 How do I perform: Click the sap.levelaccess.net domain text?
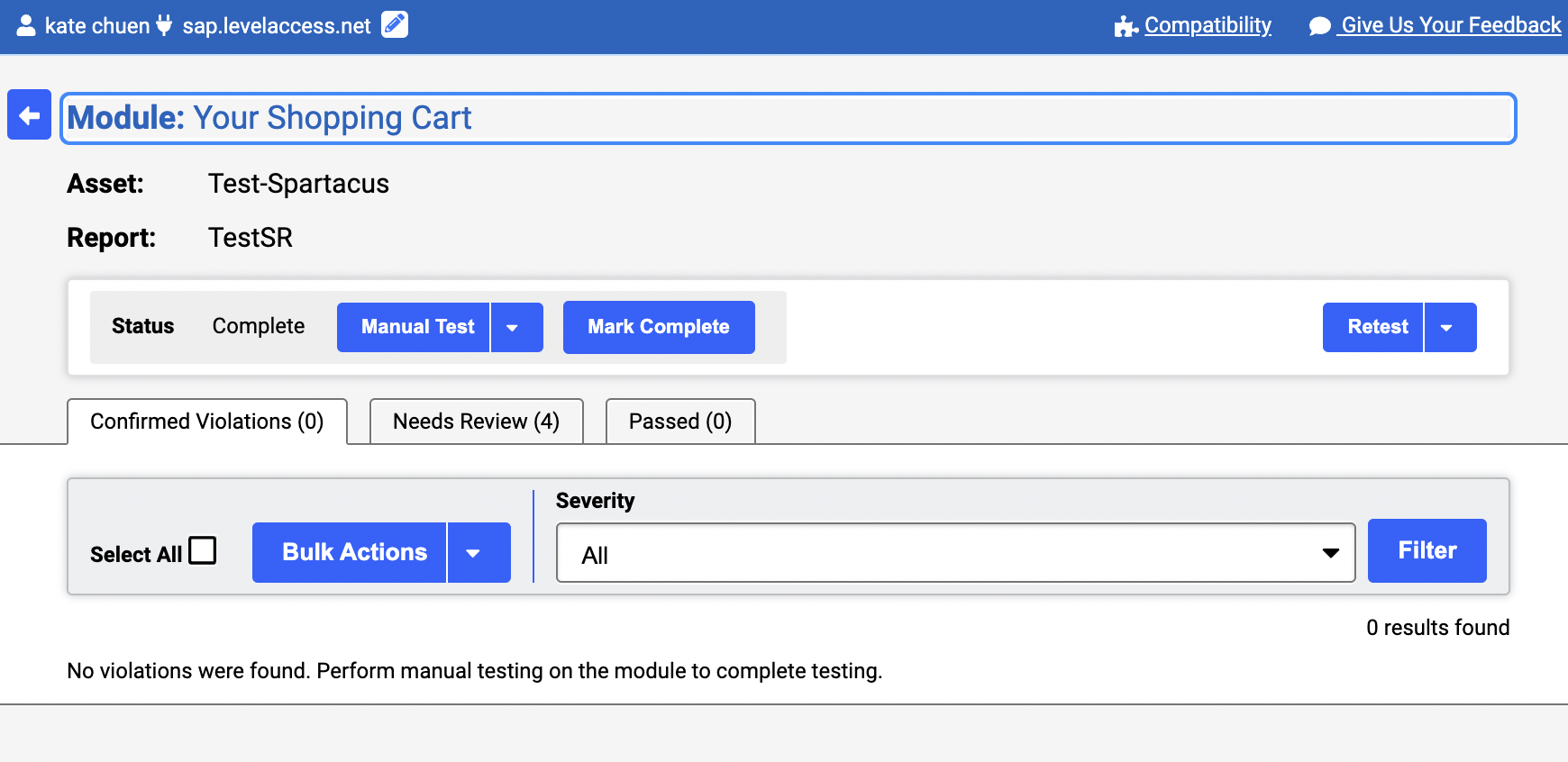click(x=277, y=26)
